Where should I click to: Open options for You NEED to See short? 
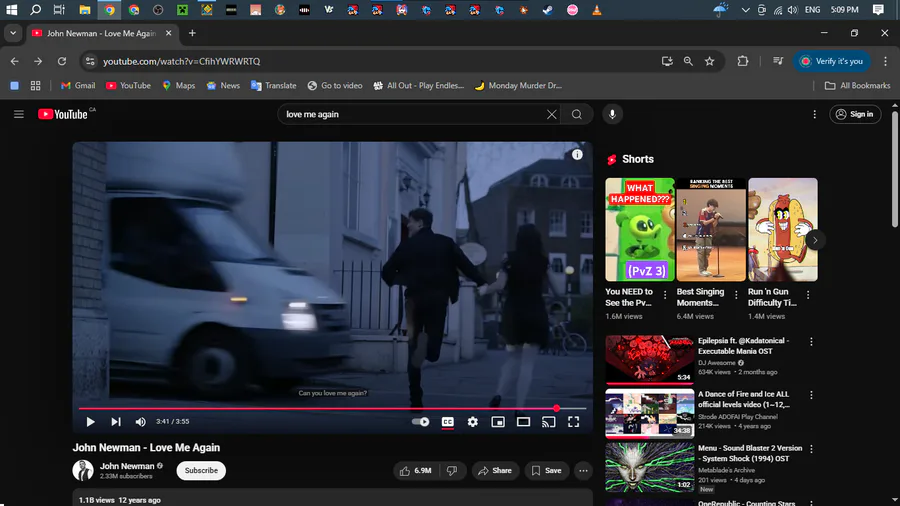click(665, 295)
